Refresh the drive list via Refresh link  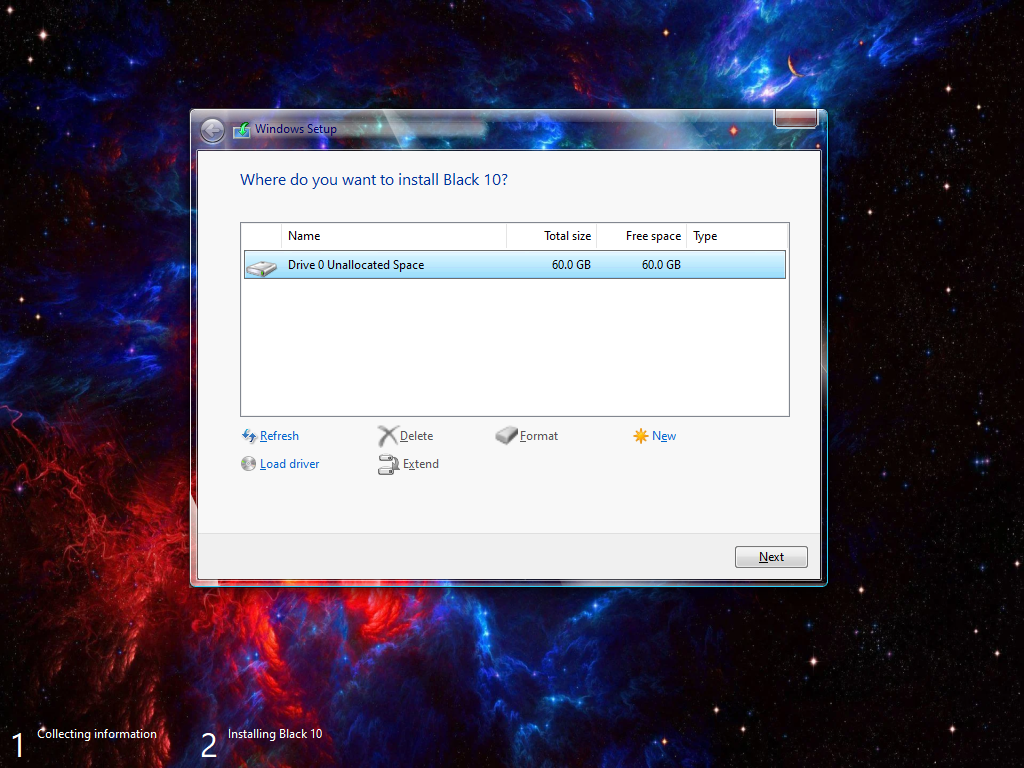tap(279, 436)
